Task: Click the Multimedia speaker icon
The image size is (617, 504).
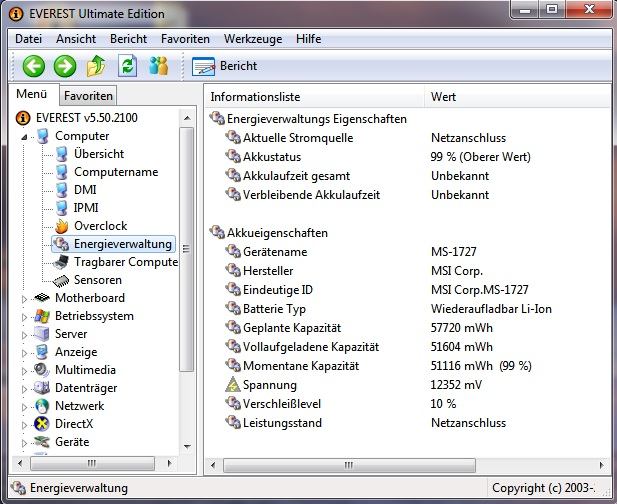Action: 42,370
